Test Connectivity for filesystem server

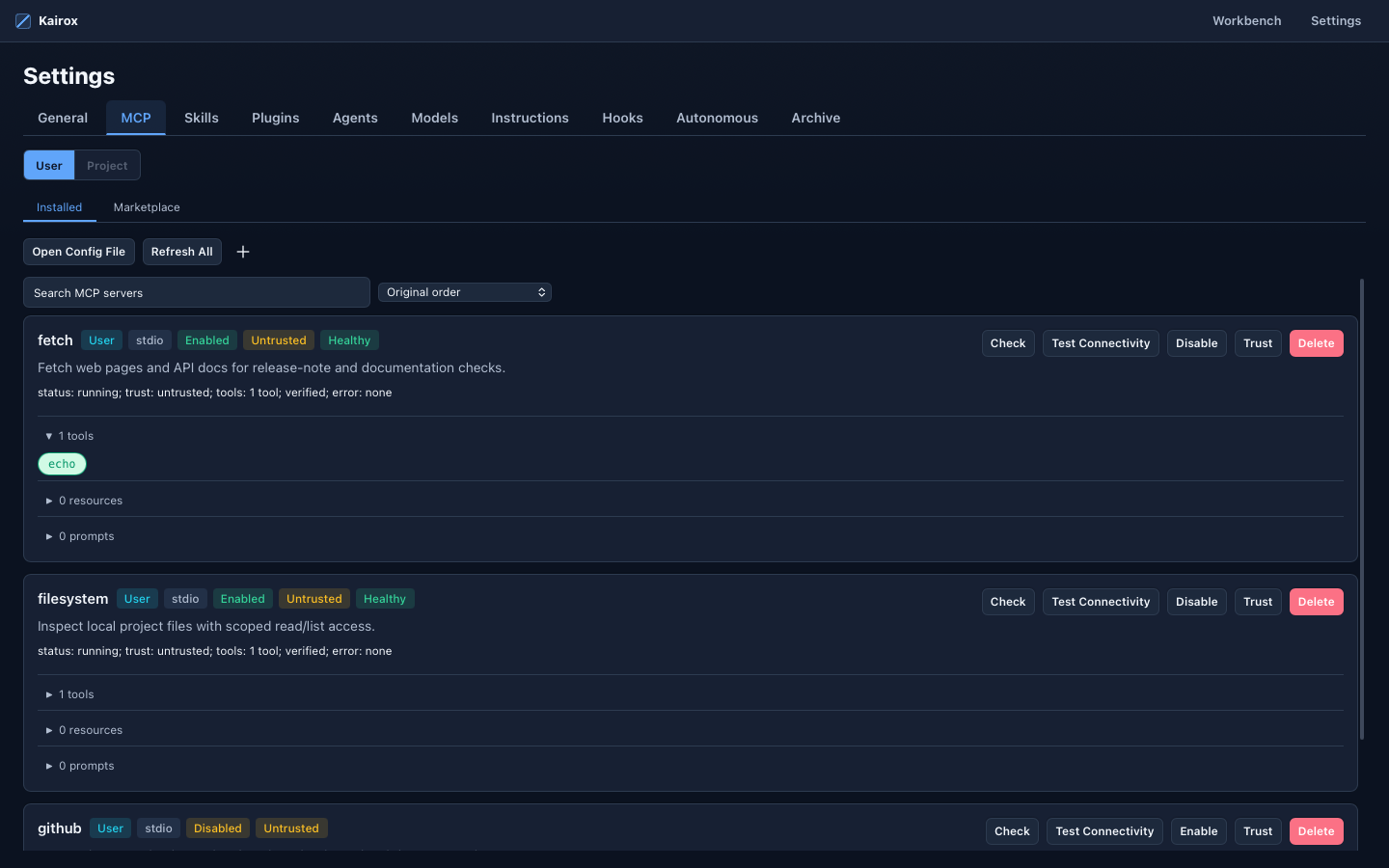pyautogui.click(x=1101, y=602)
